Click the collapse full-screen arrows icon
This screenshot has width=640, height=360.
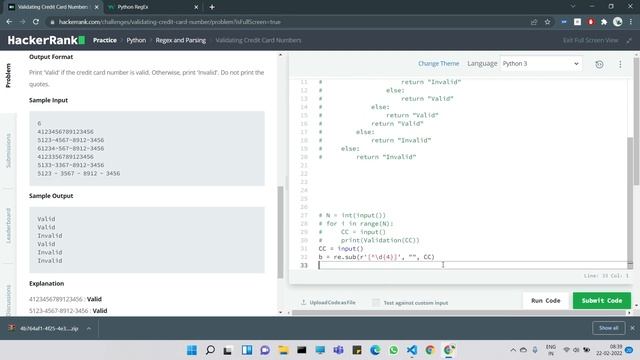629,40
